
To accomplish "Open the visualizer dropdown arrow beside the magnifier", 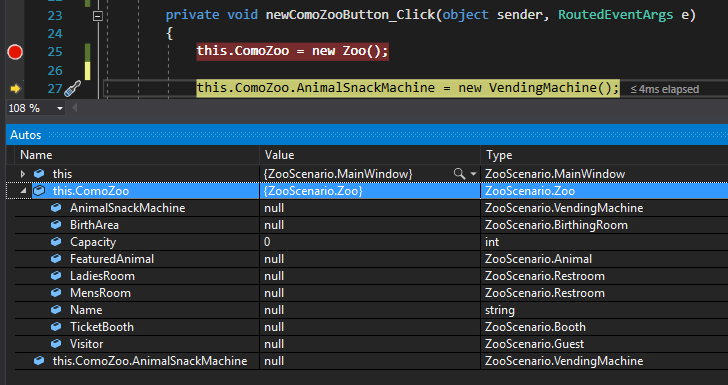I will (473, 174).
